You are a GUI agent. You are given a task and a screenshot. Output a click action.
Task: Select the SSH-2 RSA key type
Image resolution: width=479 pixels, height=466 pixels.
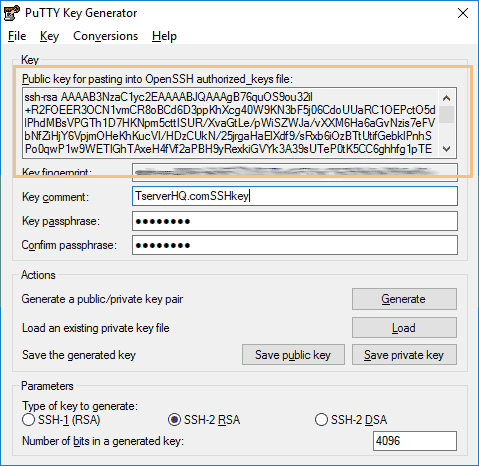(204, 420)
